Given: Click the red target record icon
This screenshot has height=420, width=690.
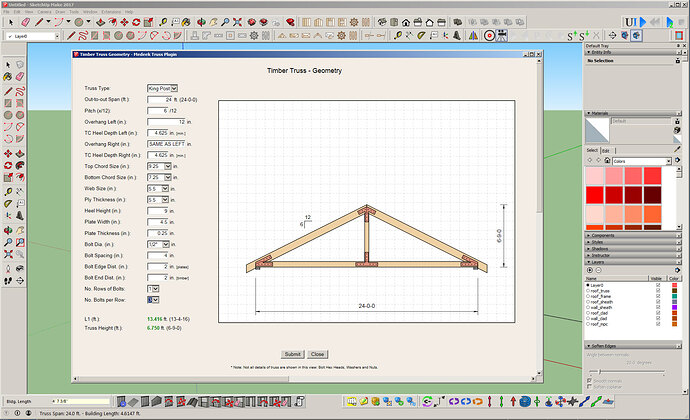Looking at the screenshot, I should 489,36.
